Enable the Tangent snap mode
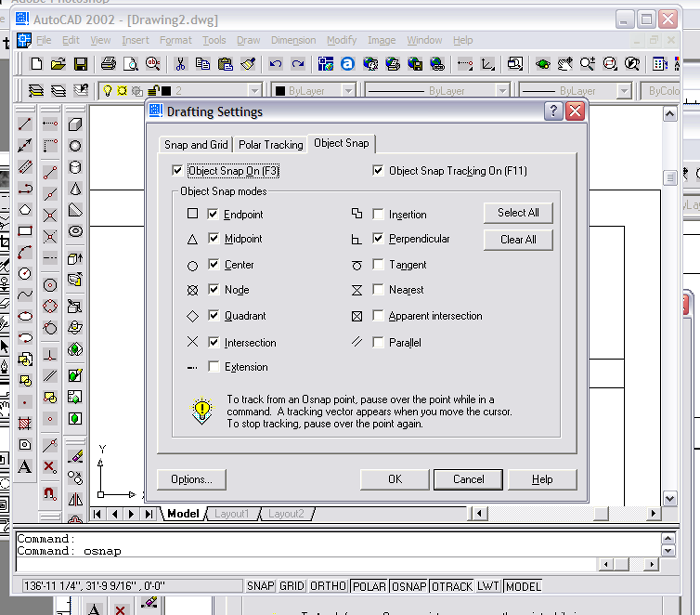Viewport: 700px width, 615px height. (378, 264)
